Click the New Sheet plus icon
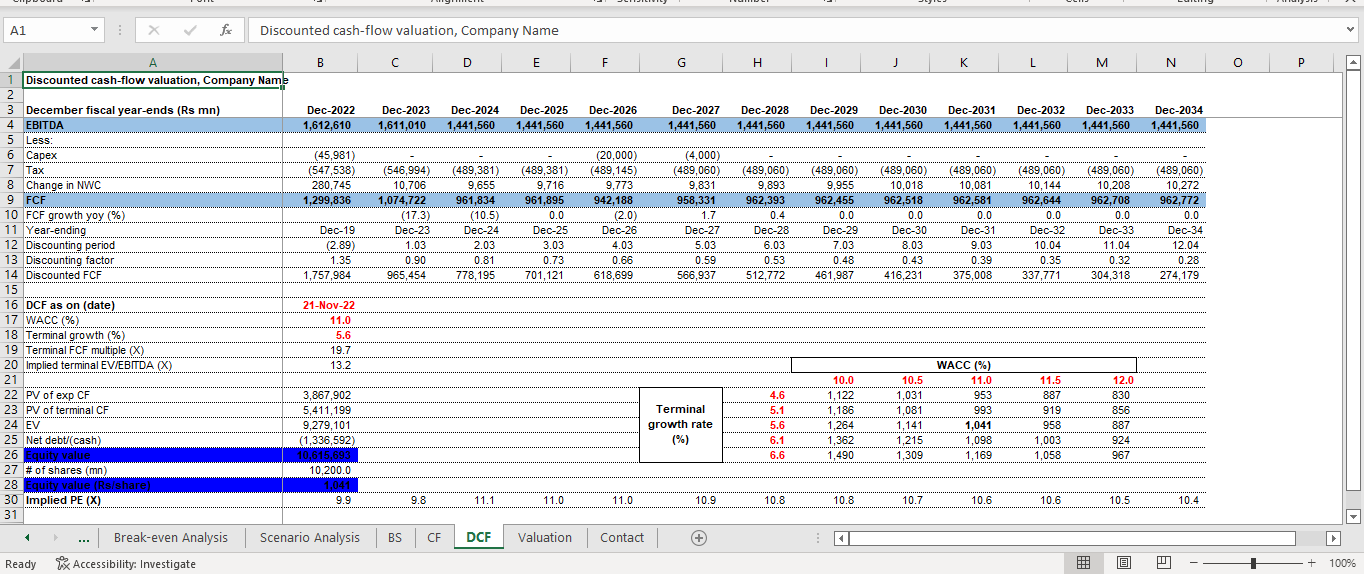1364x574 pixels. pos(699,537)
